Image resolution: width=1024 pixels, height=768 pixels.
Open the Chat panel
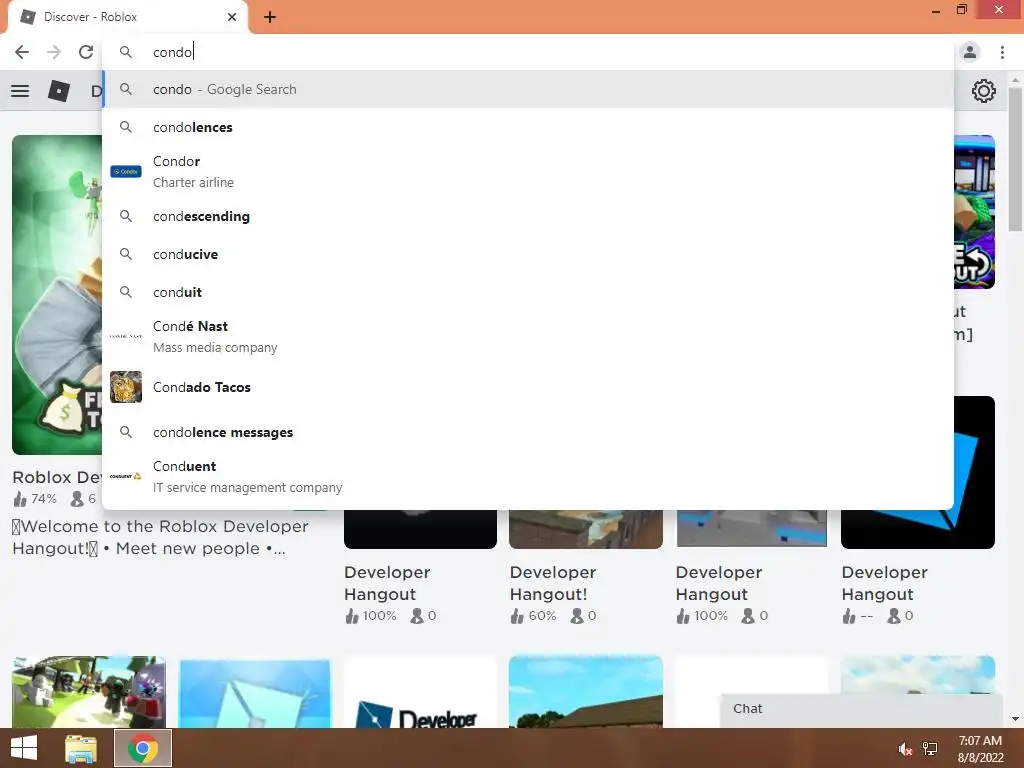[x=861, y=709]
